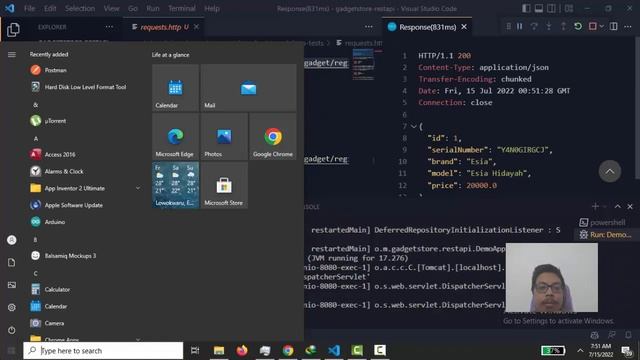Open dropdown arrow next to debug stop button
The width and height of the screenshot is (640, 360).
[x=601, y=27]
